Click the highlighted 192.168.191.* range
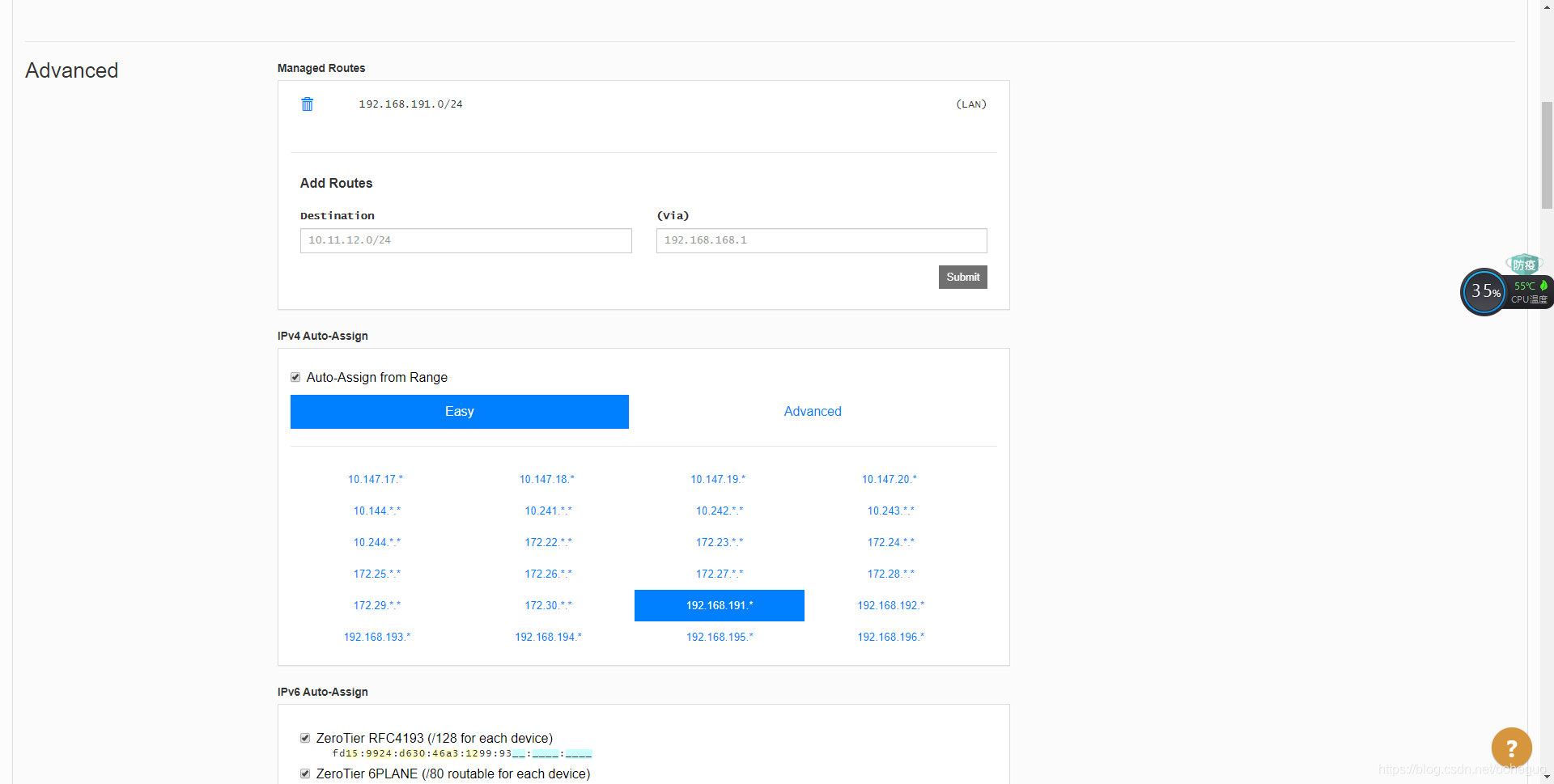Screen dimensions: 1554x784 (x=720, y=606)
